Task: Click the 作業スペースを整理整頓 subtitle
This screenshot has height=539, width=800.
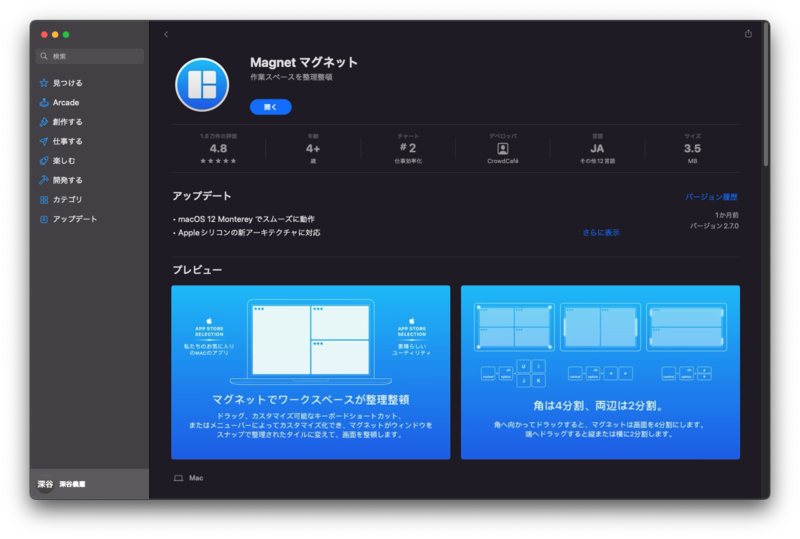Action: (291, 77)
